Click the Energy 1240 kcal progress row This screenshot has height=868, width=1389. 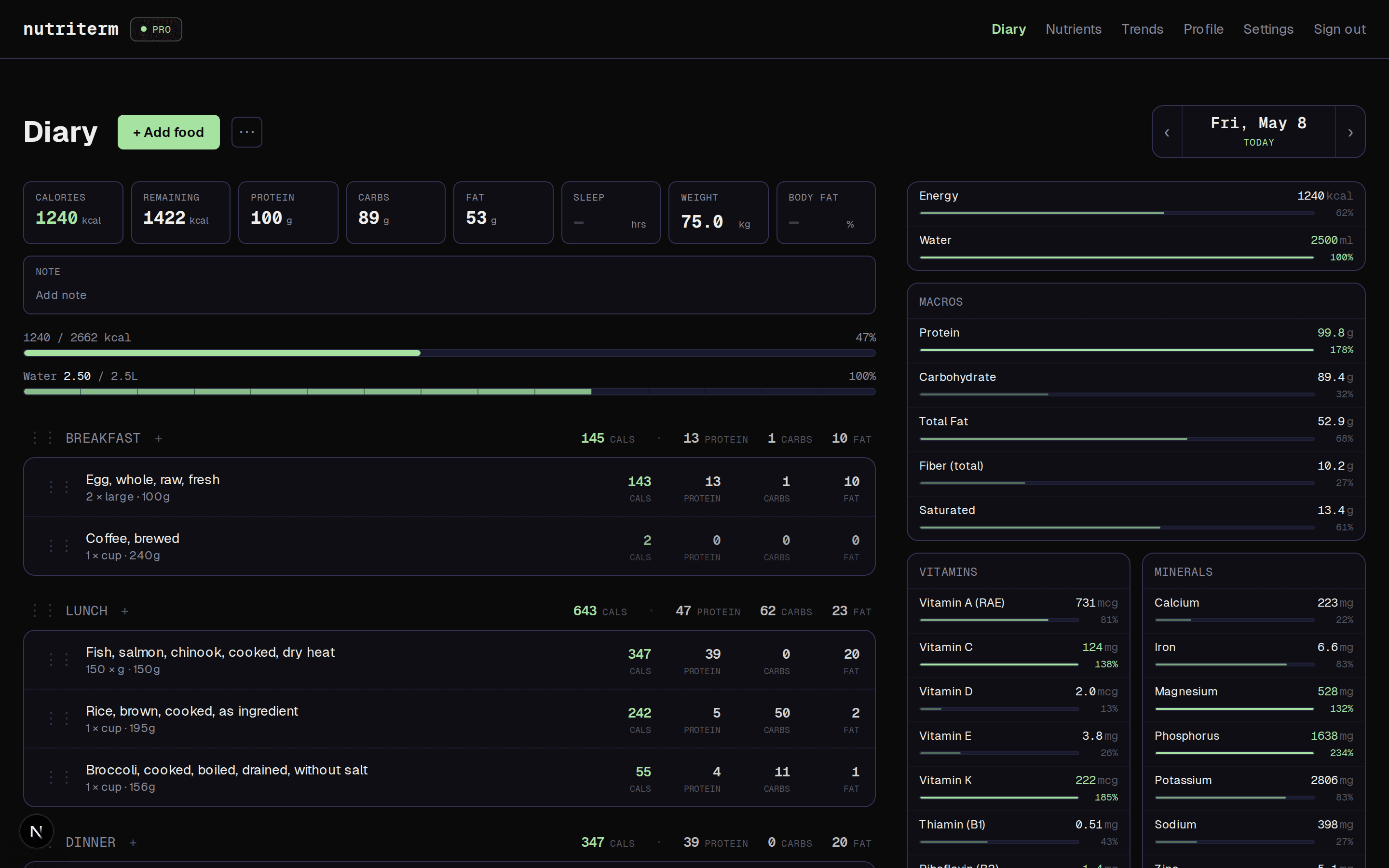click(1136, 204)
